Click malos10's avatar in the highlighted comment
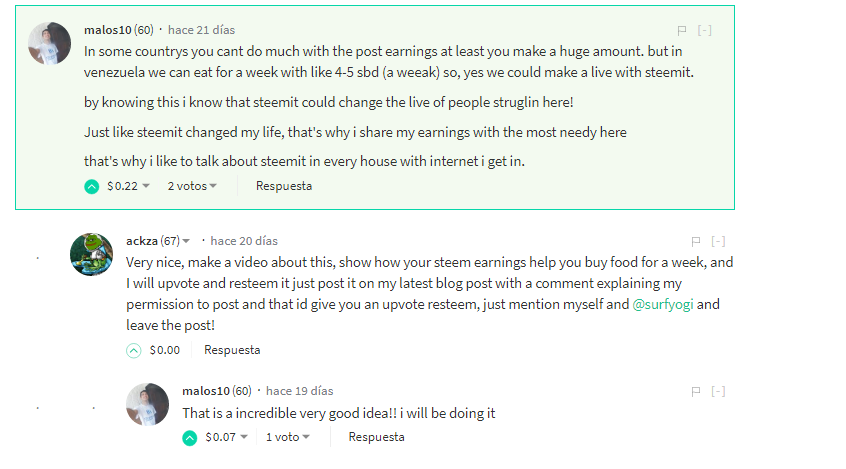 [49, 44]
